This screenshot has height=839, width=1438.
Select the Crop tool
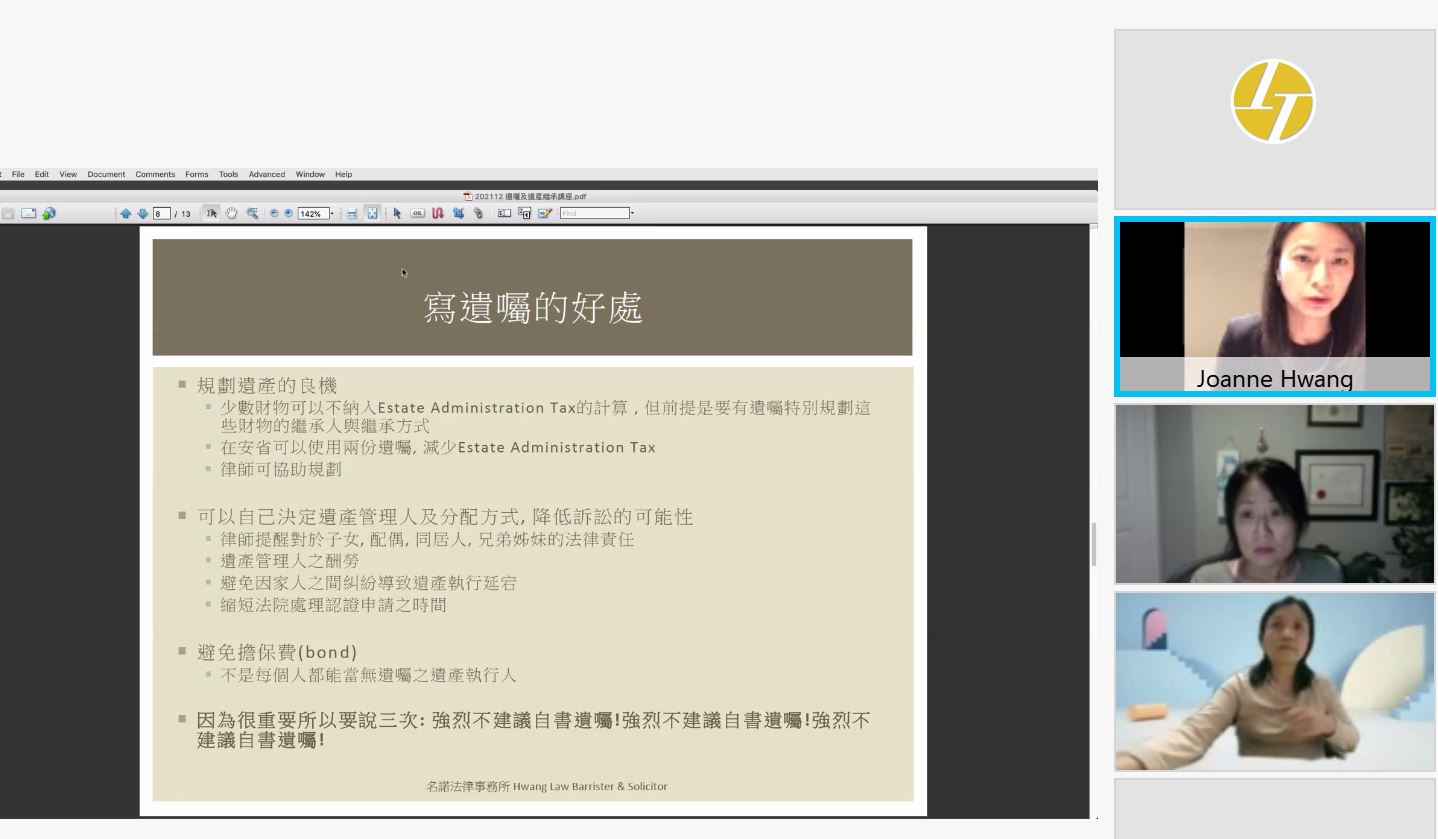click(x=458, y=213)
